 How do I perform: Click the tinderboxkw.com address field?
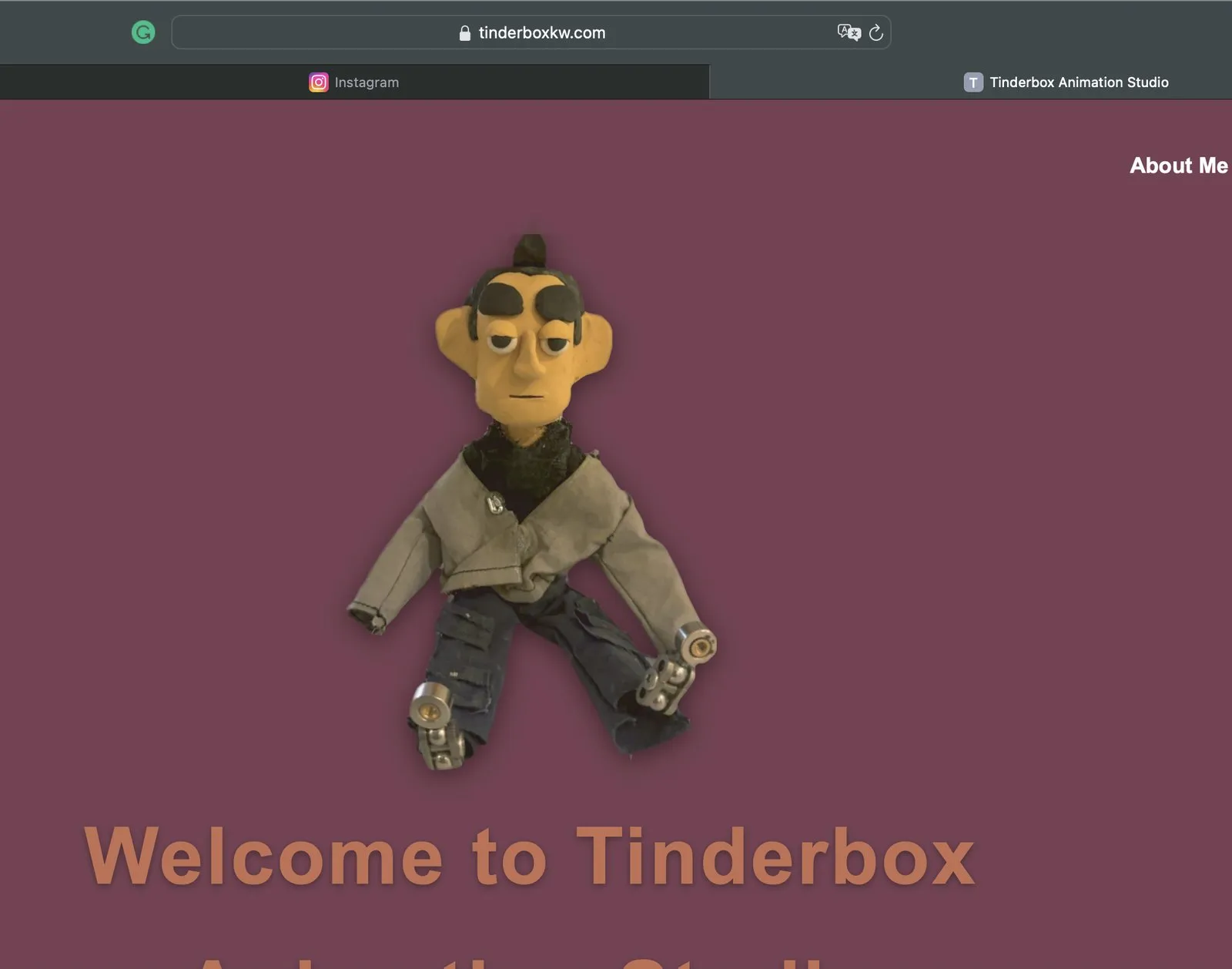(x=531, y=32)
